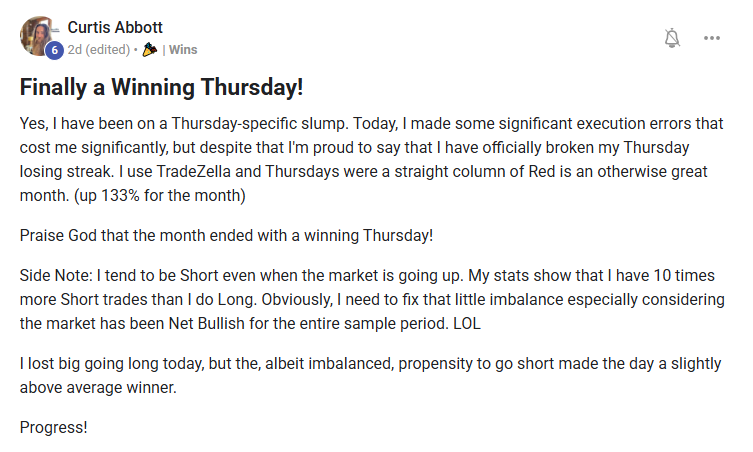Select the Wins category label
This screenshot has width=753, height=452.
coord(183,49)
